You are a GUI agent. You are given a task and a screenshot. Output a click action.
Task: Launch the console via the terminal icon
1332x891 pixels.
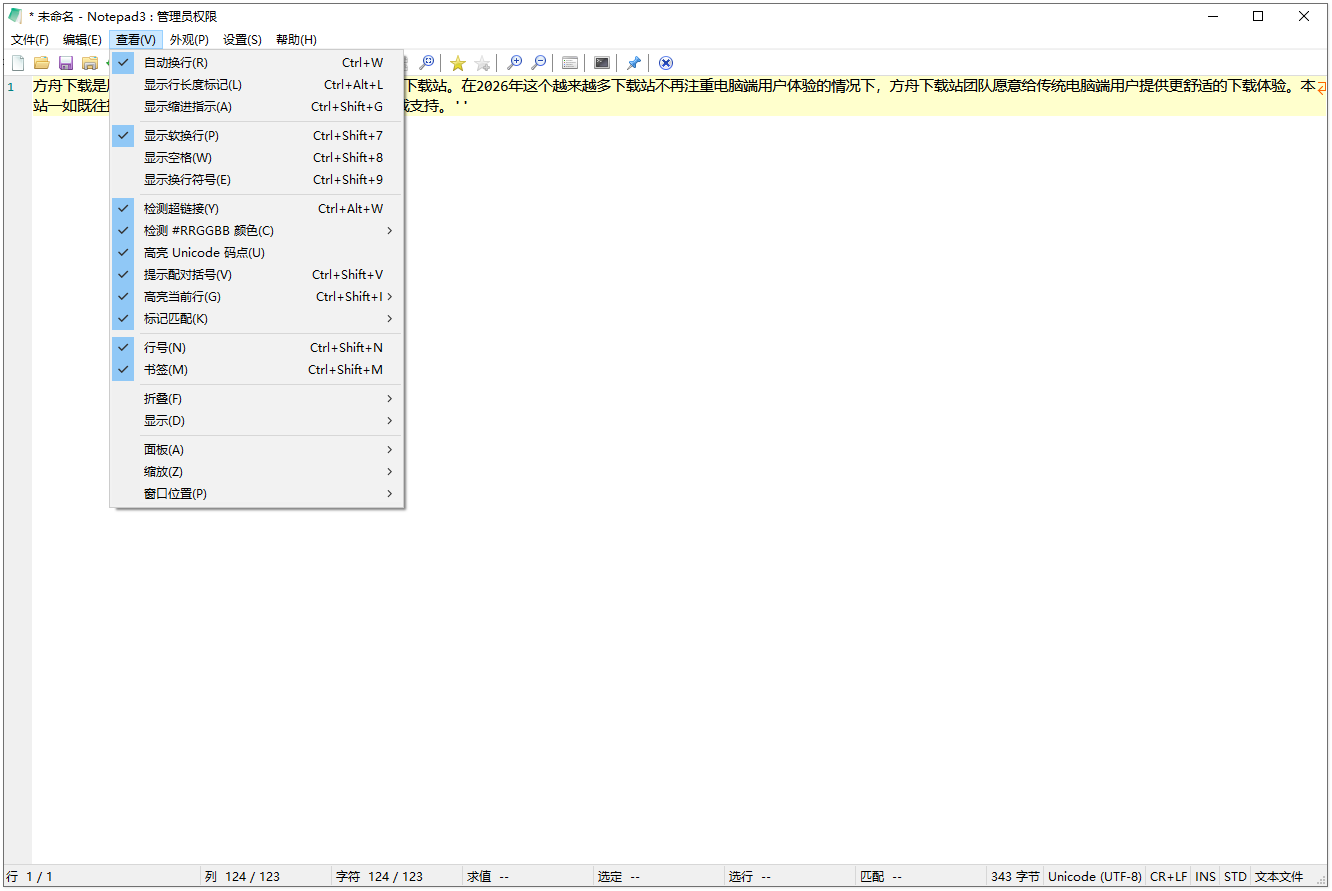(601, 62)
